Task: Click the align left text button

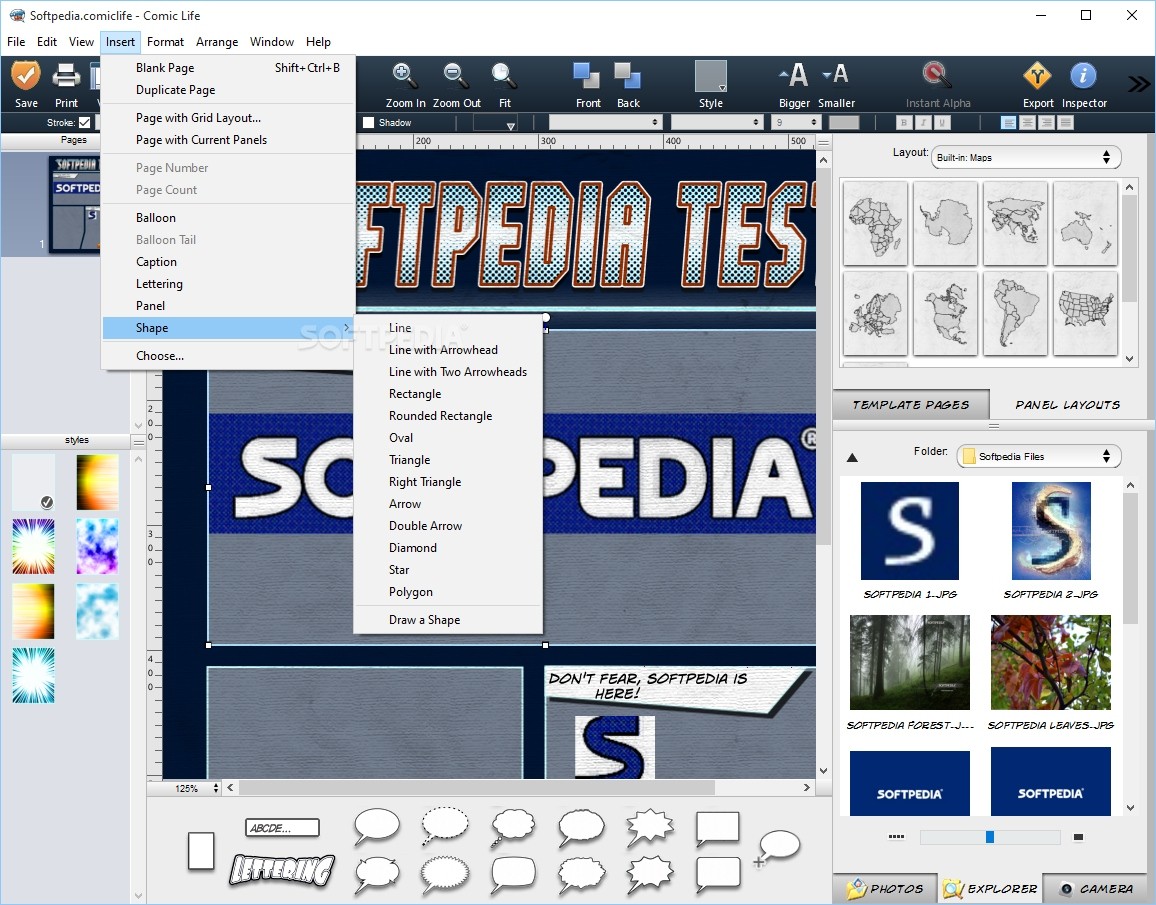Action: pyautogui.click(x=1009, y=122)
